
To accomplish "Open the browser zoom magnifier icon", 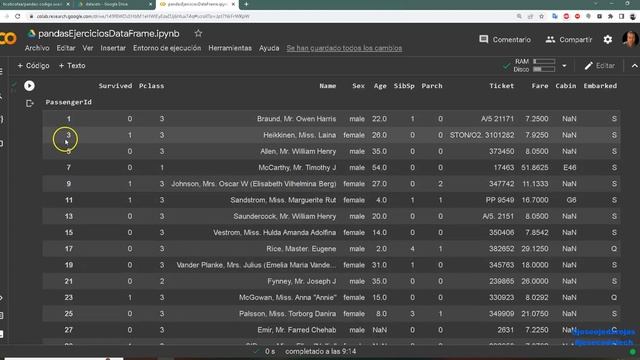I will (x=519, y=16).
